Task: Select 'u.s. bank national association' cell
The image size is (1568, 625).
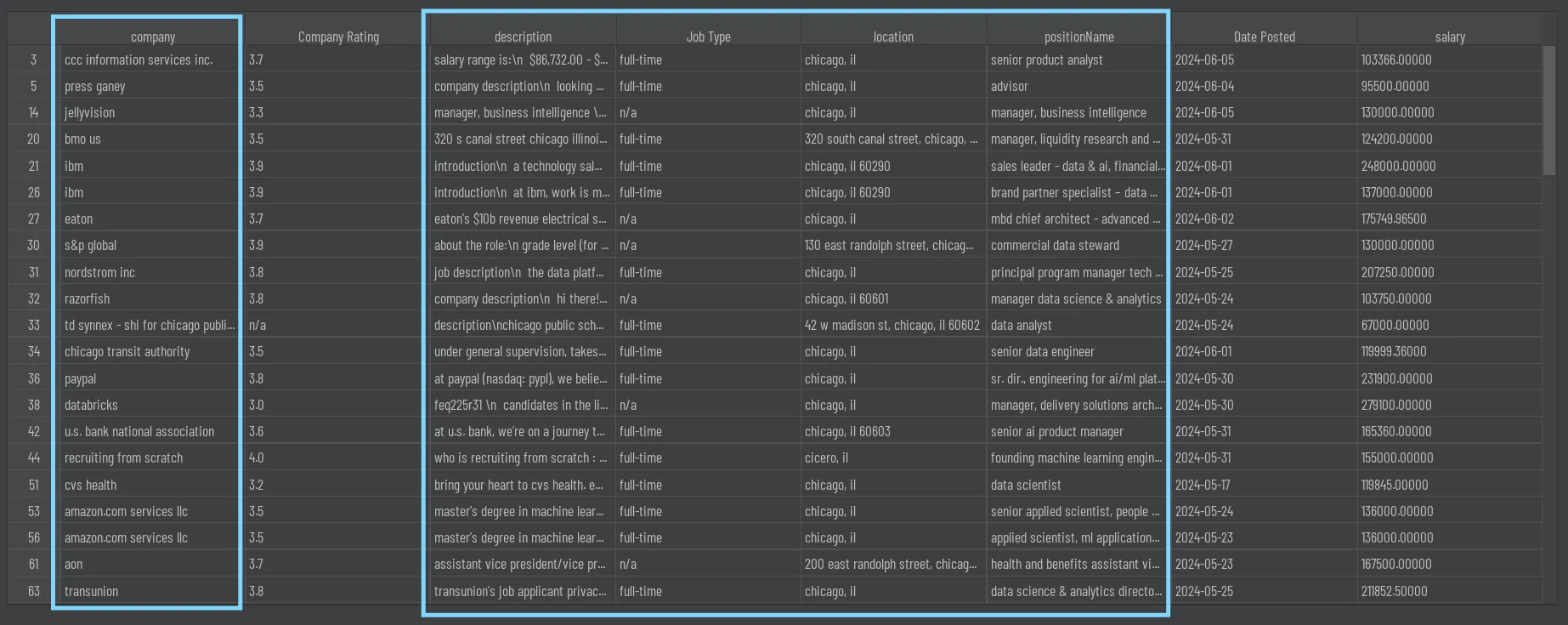Action: [152, 431]
